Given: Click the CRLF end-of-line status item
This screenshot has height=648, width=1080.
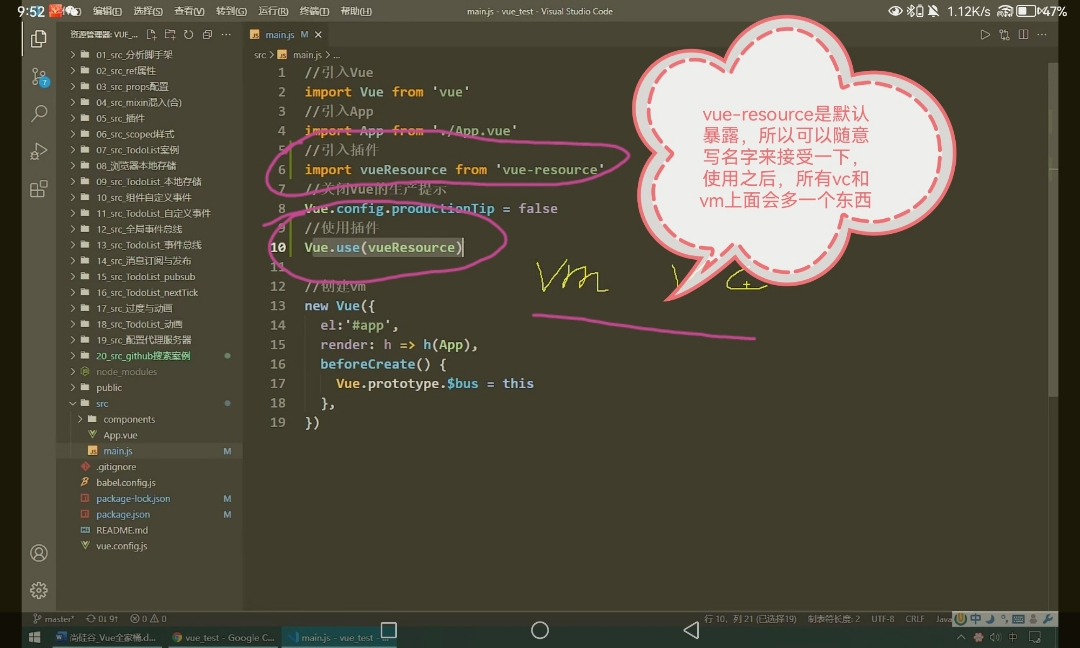Looking at the screenshot, I should [x=915, y=619].
